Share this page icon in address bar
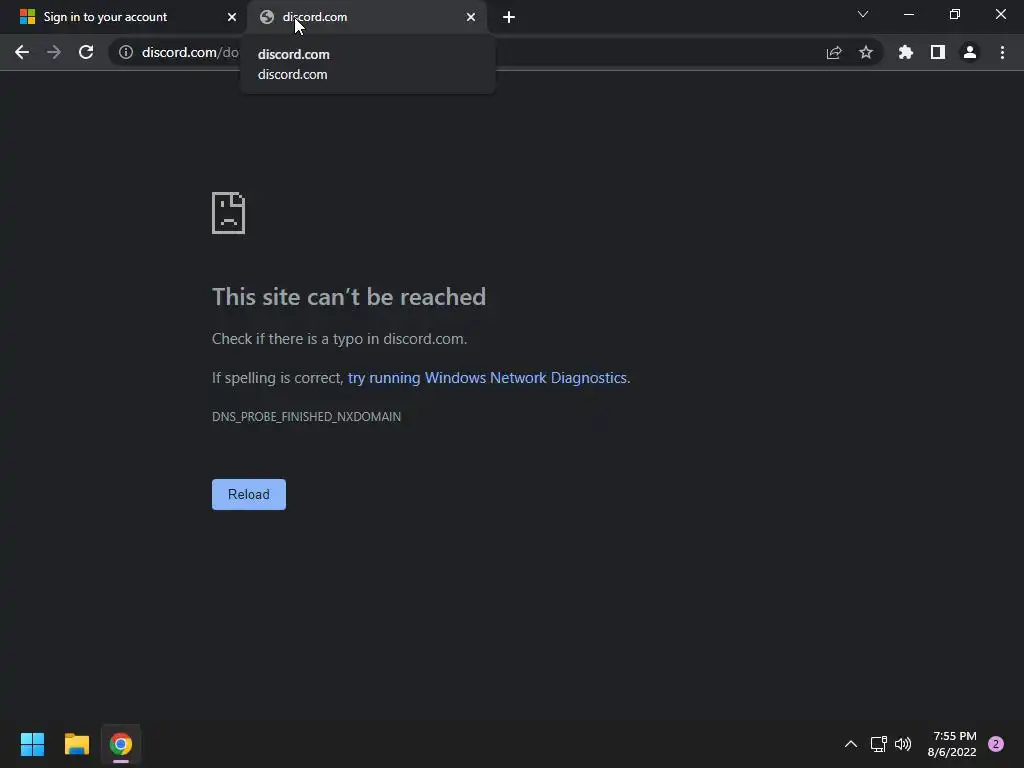Screen dimensions: 1024x768 coord(834,52)
